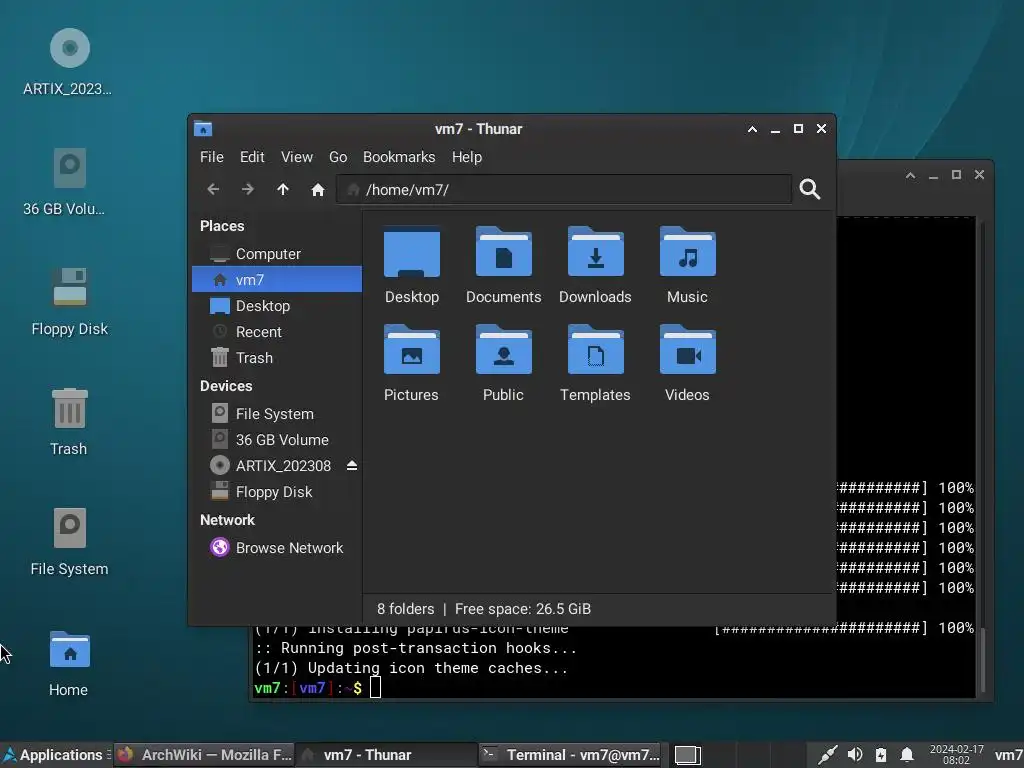Eject the ARTIX_202308 device
This screenshot has width=1024, height=768.
tap(352, 466)
